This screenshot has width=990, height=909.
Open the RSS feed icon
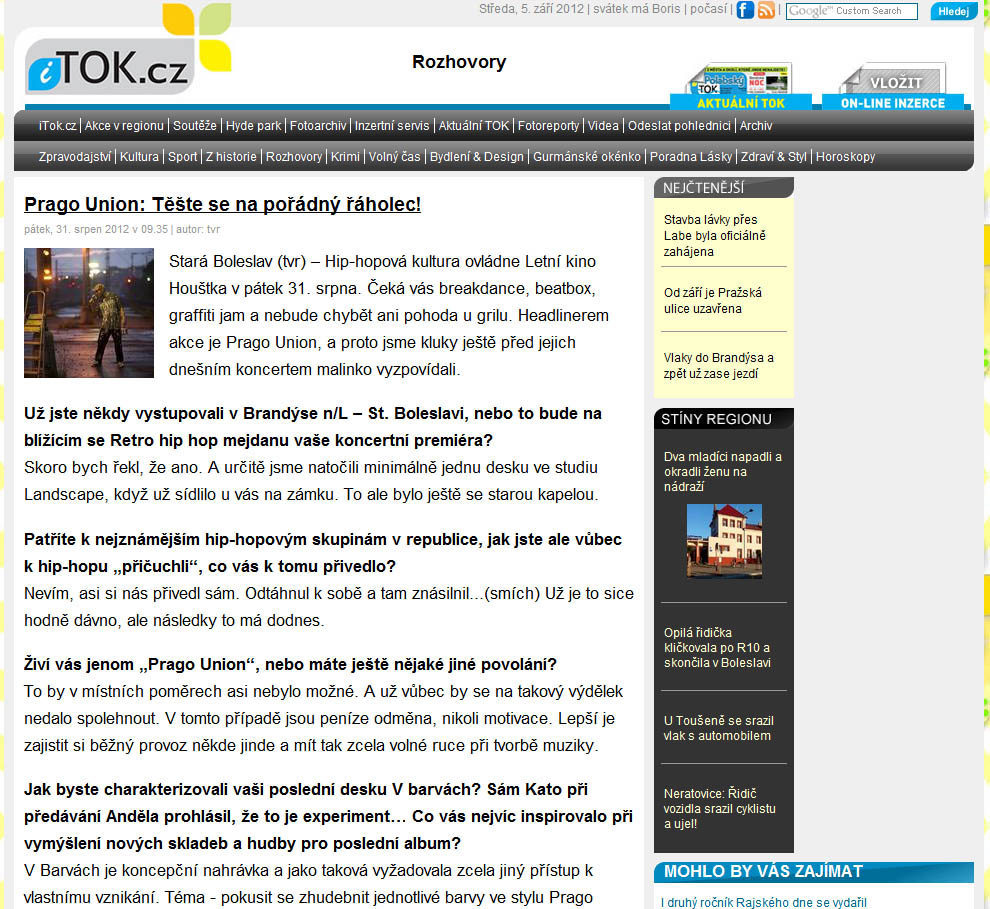point(766,10)
